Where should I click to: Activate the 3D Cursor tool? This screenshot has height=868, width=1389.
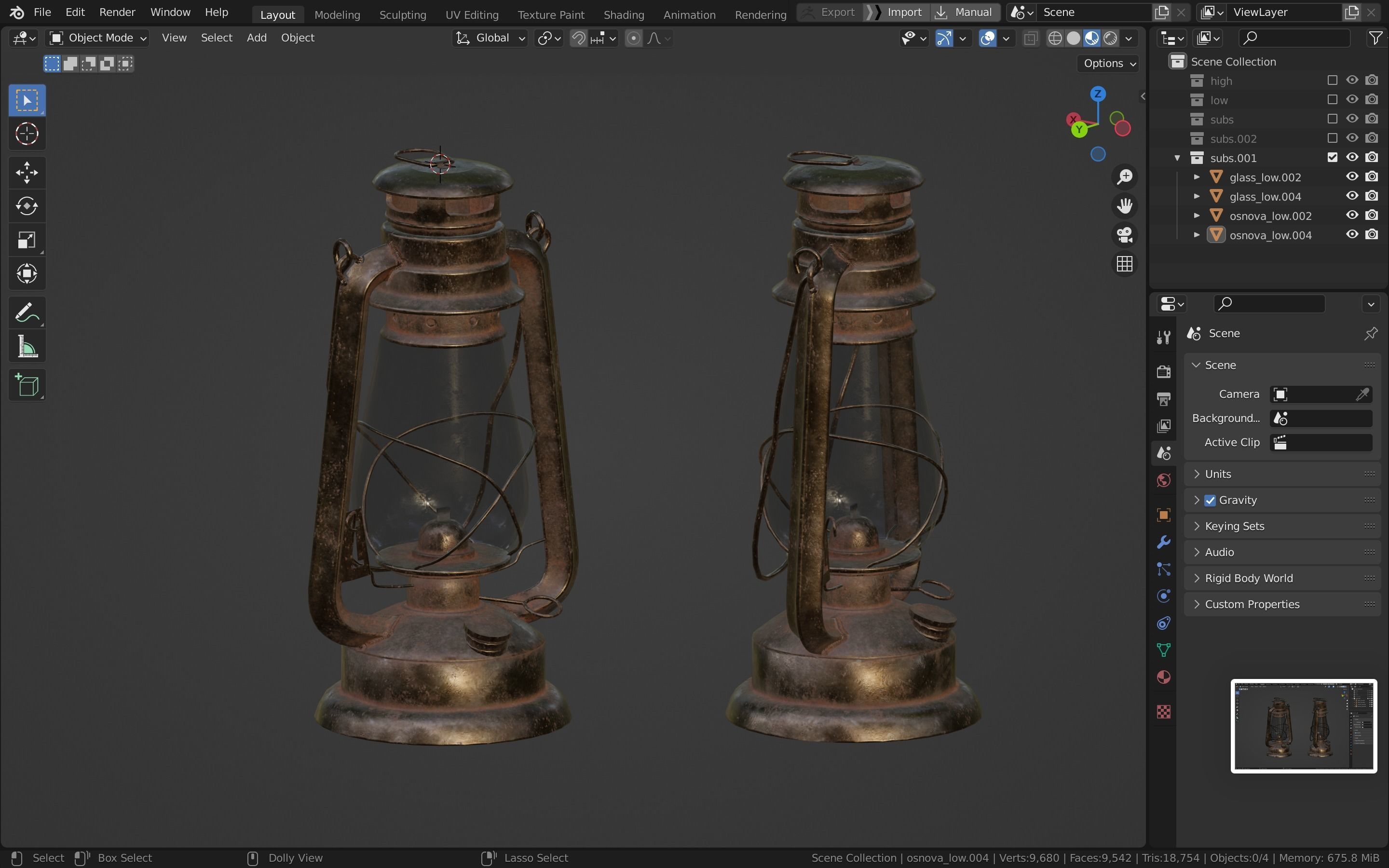[x=27, y=134]
